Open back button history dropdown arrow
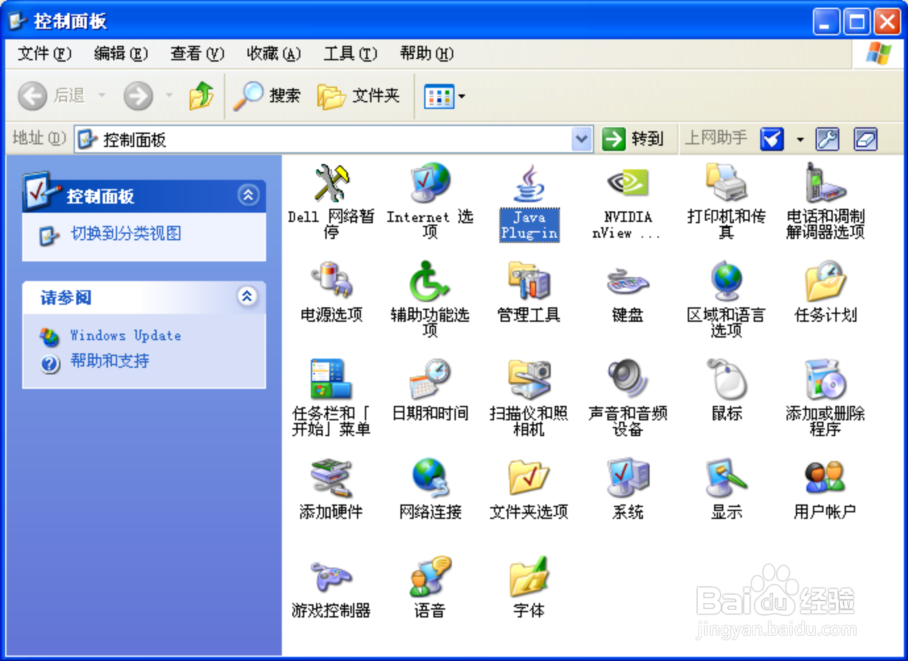The width and height of the screenshot is (908, 661). (102, 96)
